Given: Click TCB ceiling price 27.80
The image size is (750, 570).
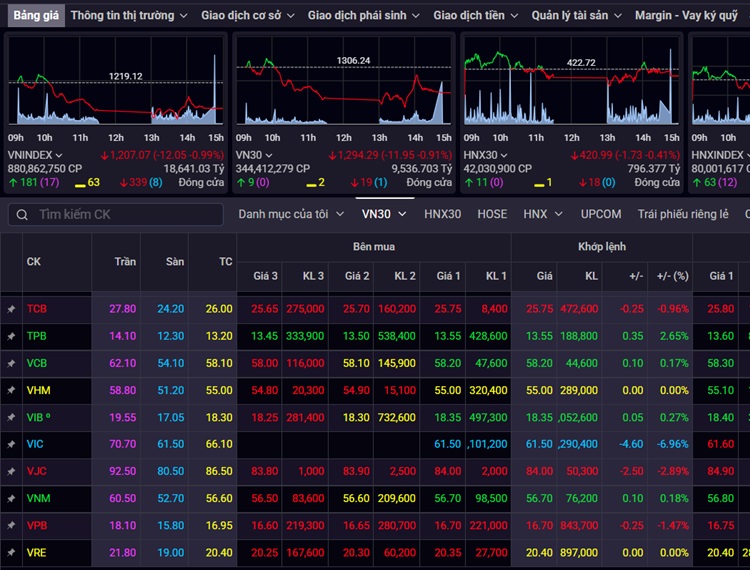Looking at the screenshot, I should (123, 309).
